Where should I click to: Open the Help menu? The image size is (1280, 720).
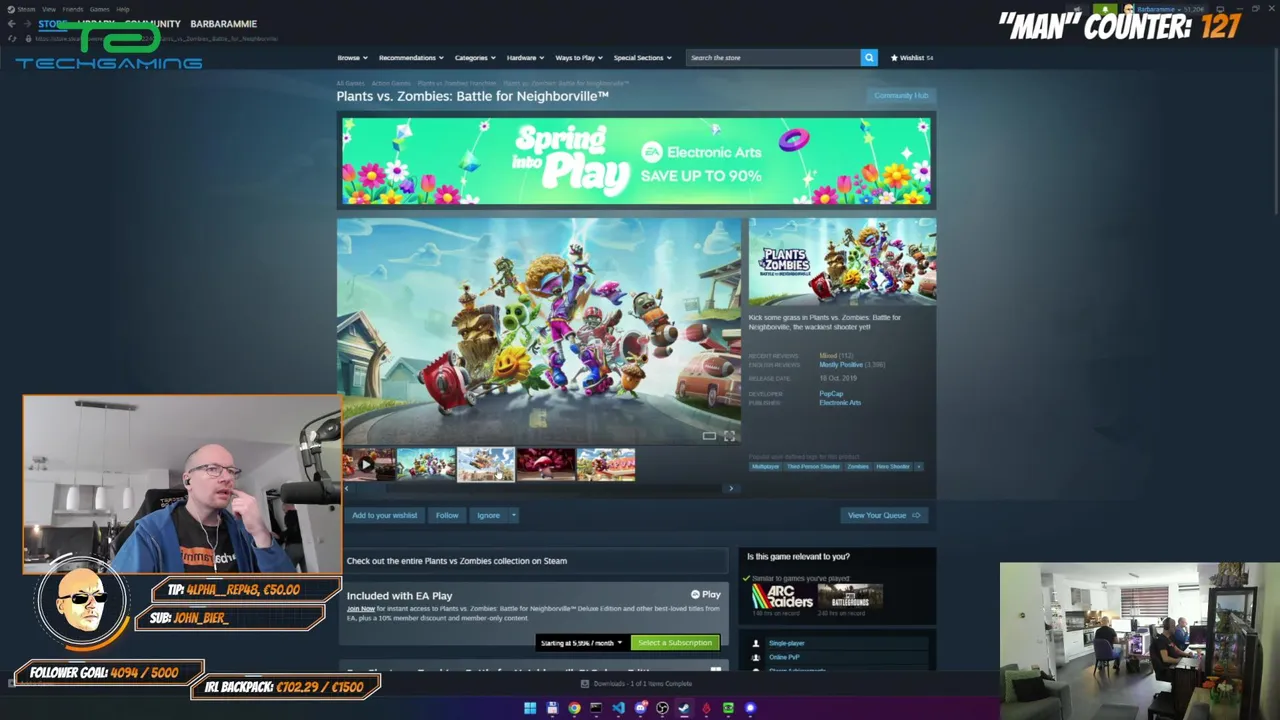[x=122, y=9]
